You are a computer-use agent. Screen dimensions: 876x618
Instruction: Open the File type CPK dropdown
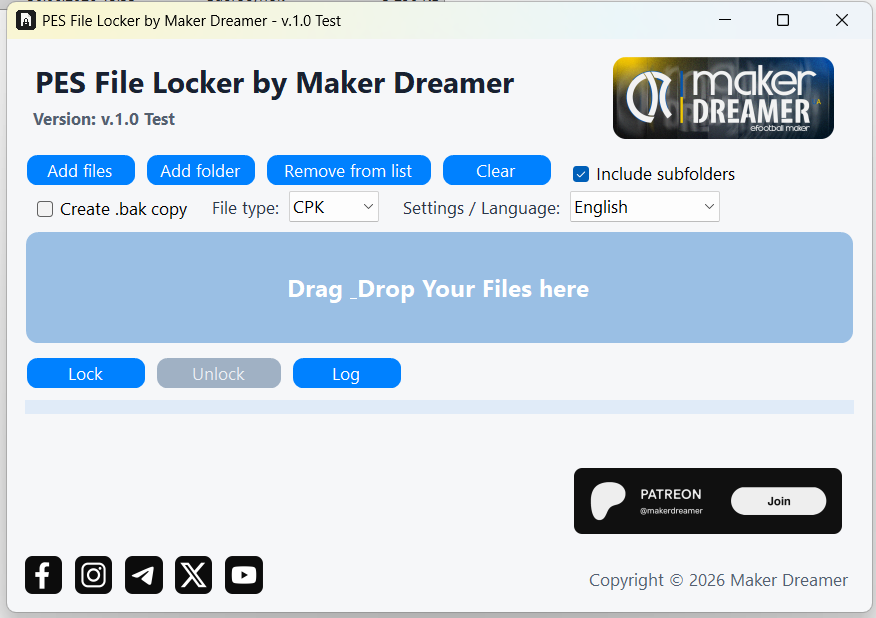point(334,207)
